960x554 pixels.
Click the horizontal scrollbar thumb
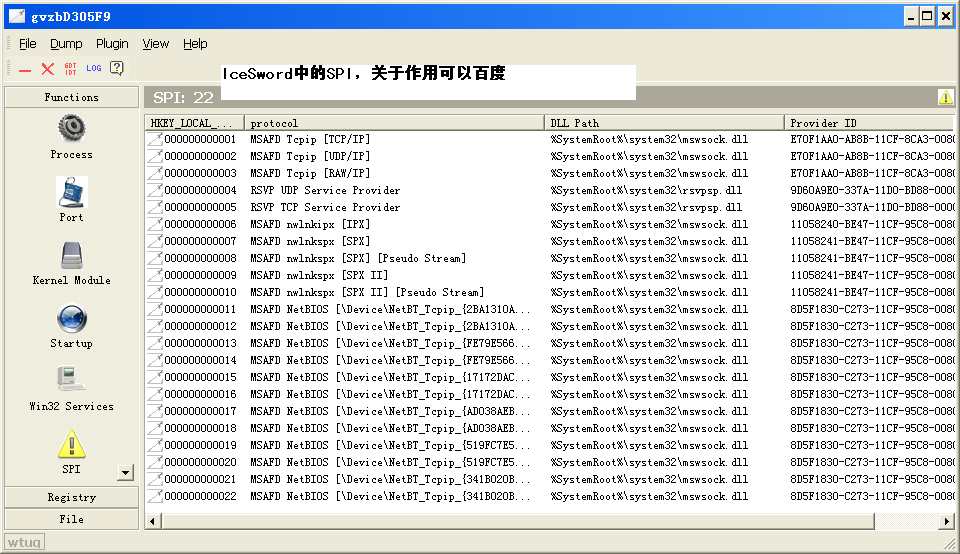coord(518,522)
